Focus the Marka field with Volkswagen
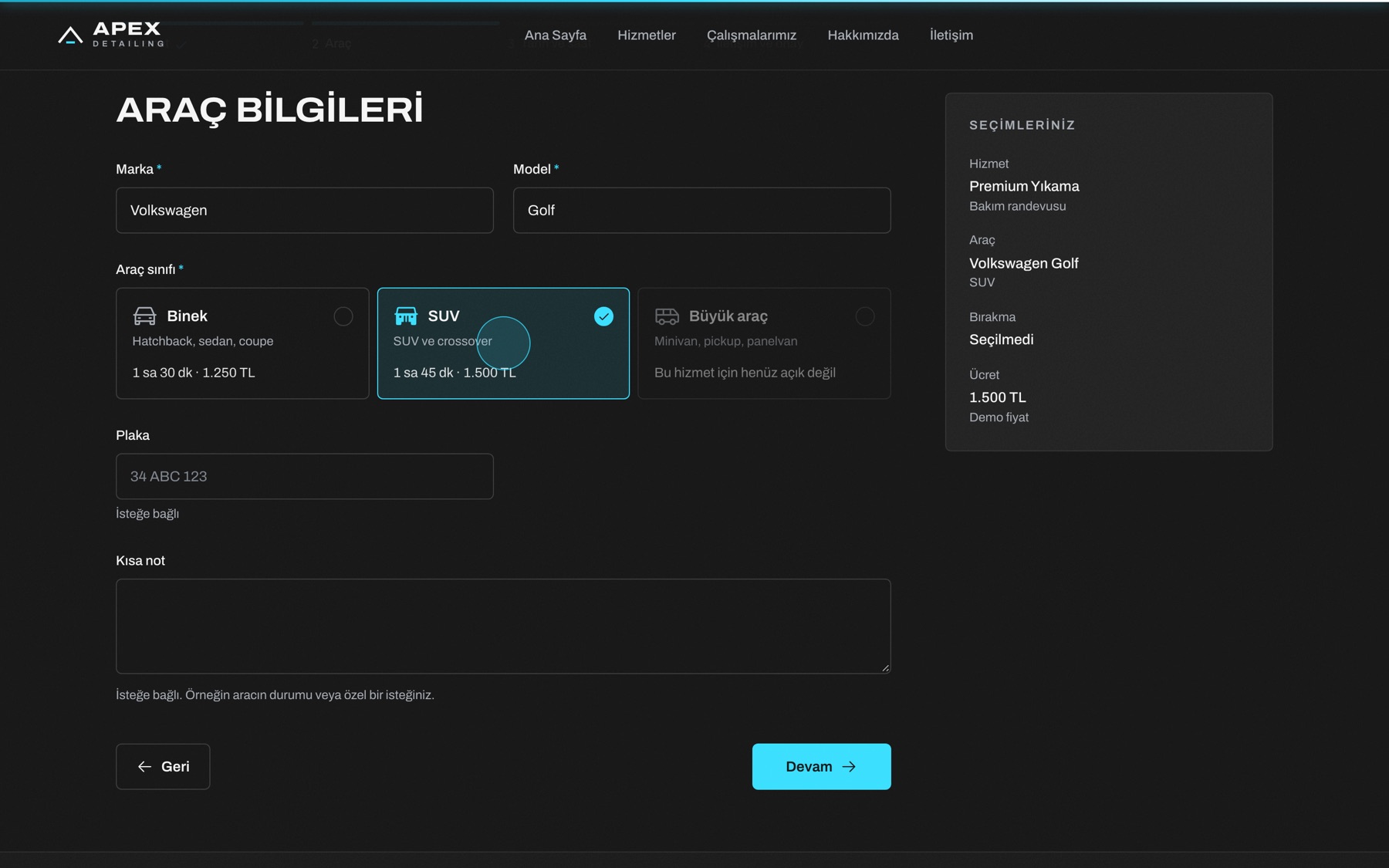 click(x=305, y=210)
